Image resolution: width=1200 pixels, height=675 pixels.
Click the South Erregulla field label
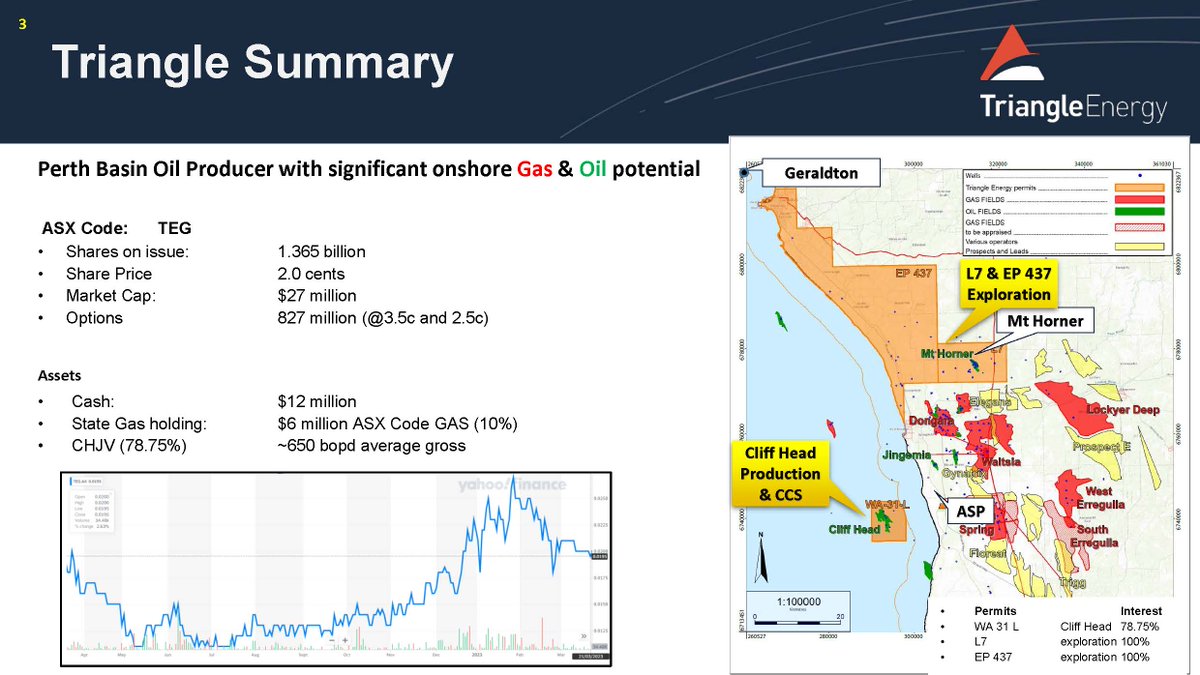1093,536
